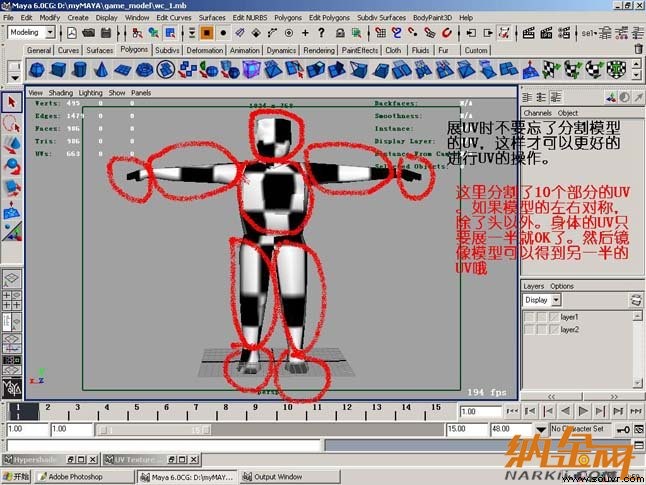The height and width of the screenshot is (485, 646).
Task: Switch to the Rendering shelf tab
Action: click(319, 50)
